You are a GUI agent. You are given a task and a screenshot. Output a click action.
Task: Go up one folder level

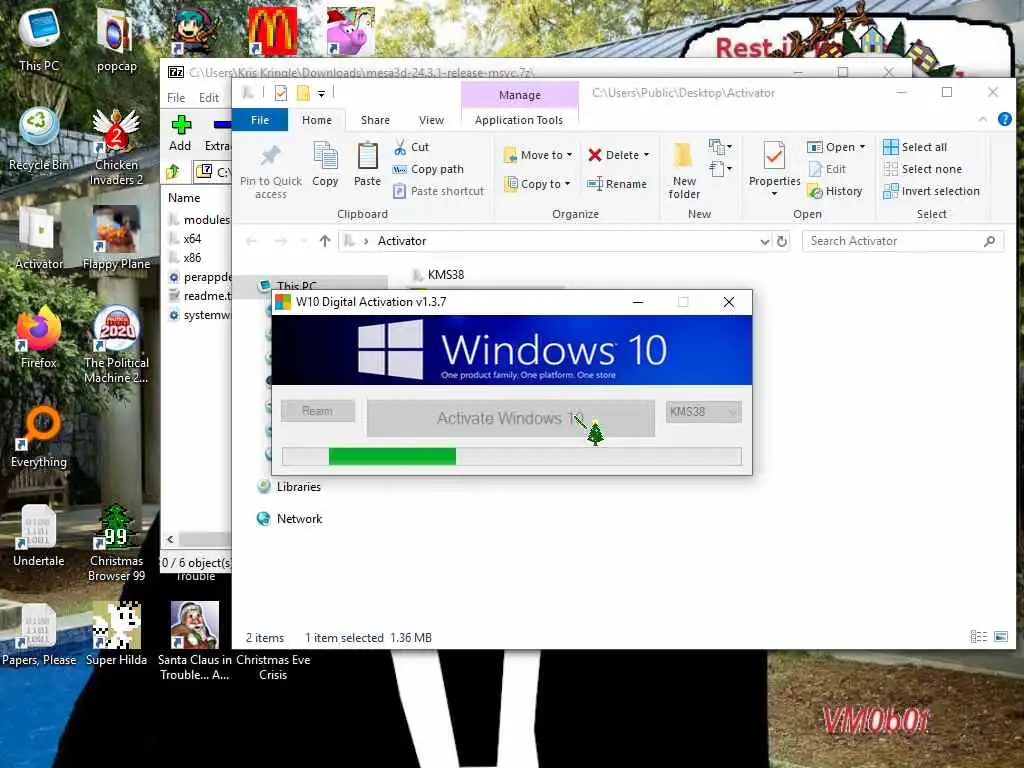pos(325,241)
